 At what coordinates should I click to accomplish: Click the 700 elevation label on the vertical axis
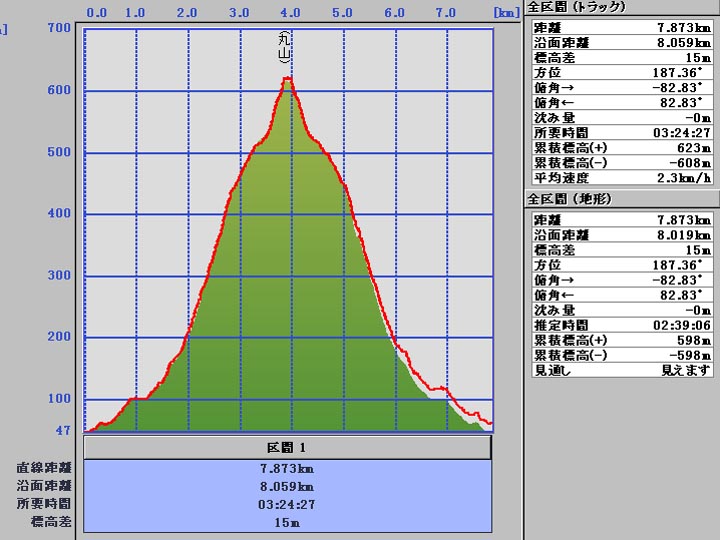pyautogui.click(x=59, y=27)
